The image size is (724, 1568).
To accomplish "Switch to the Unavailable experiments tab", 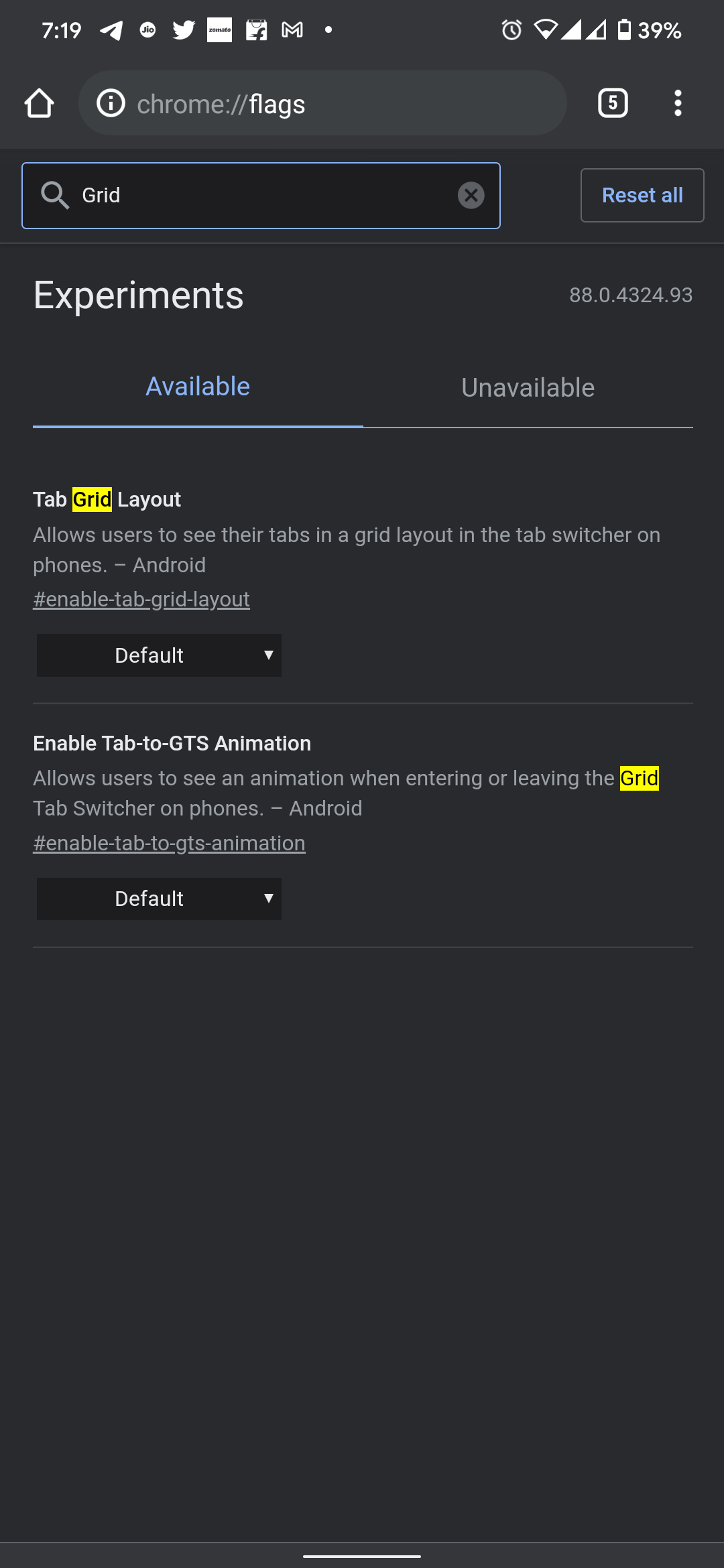I will [x=528, y=387].
